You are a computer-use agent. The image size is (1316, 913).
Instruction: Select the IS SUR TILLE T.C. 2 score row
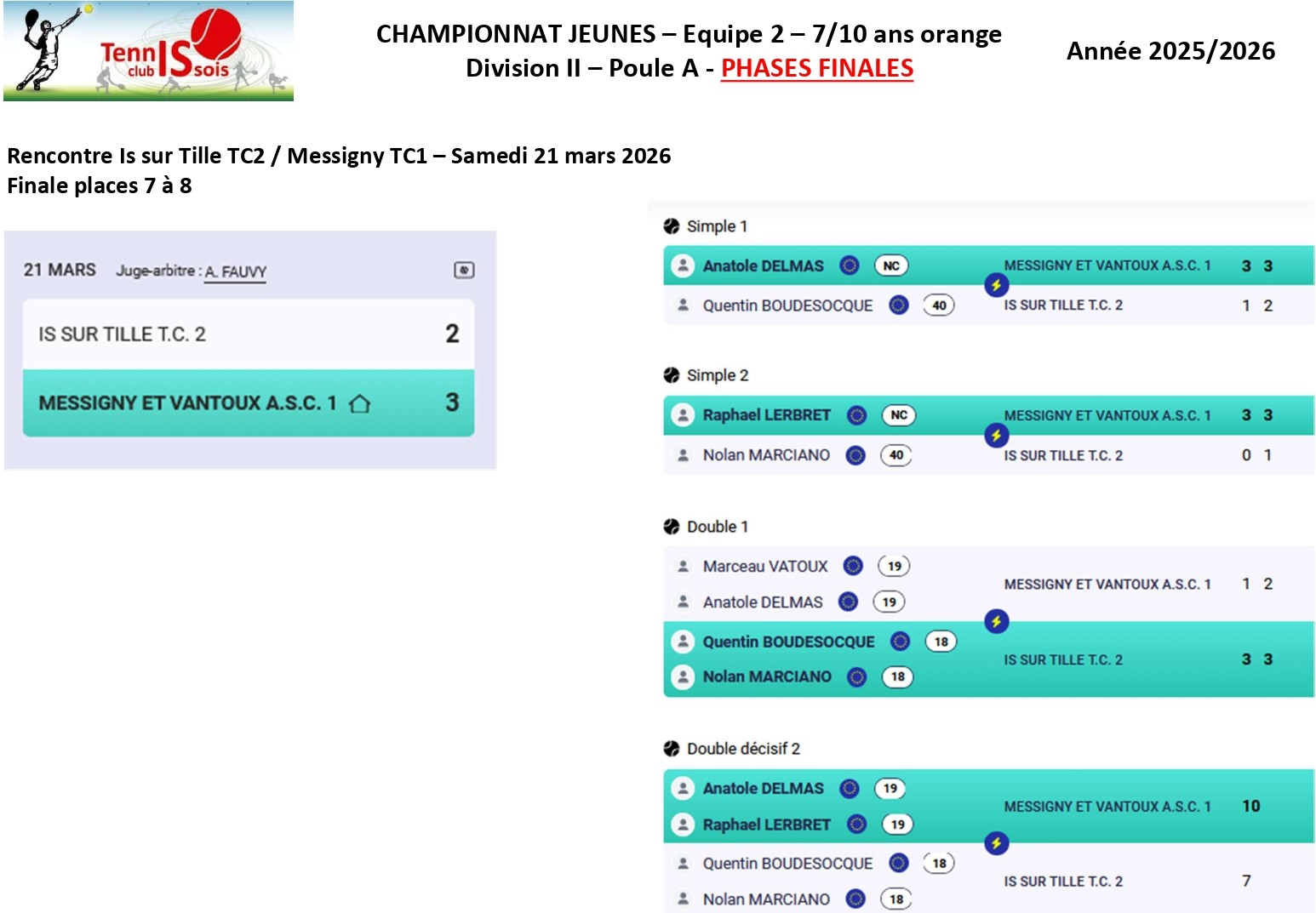[x=248, y=334]
